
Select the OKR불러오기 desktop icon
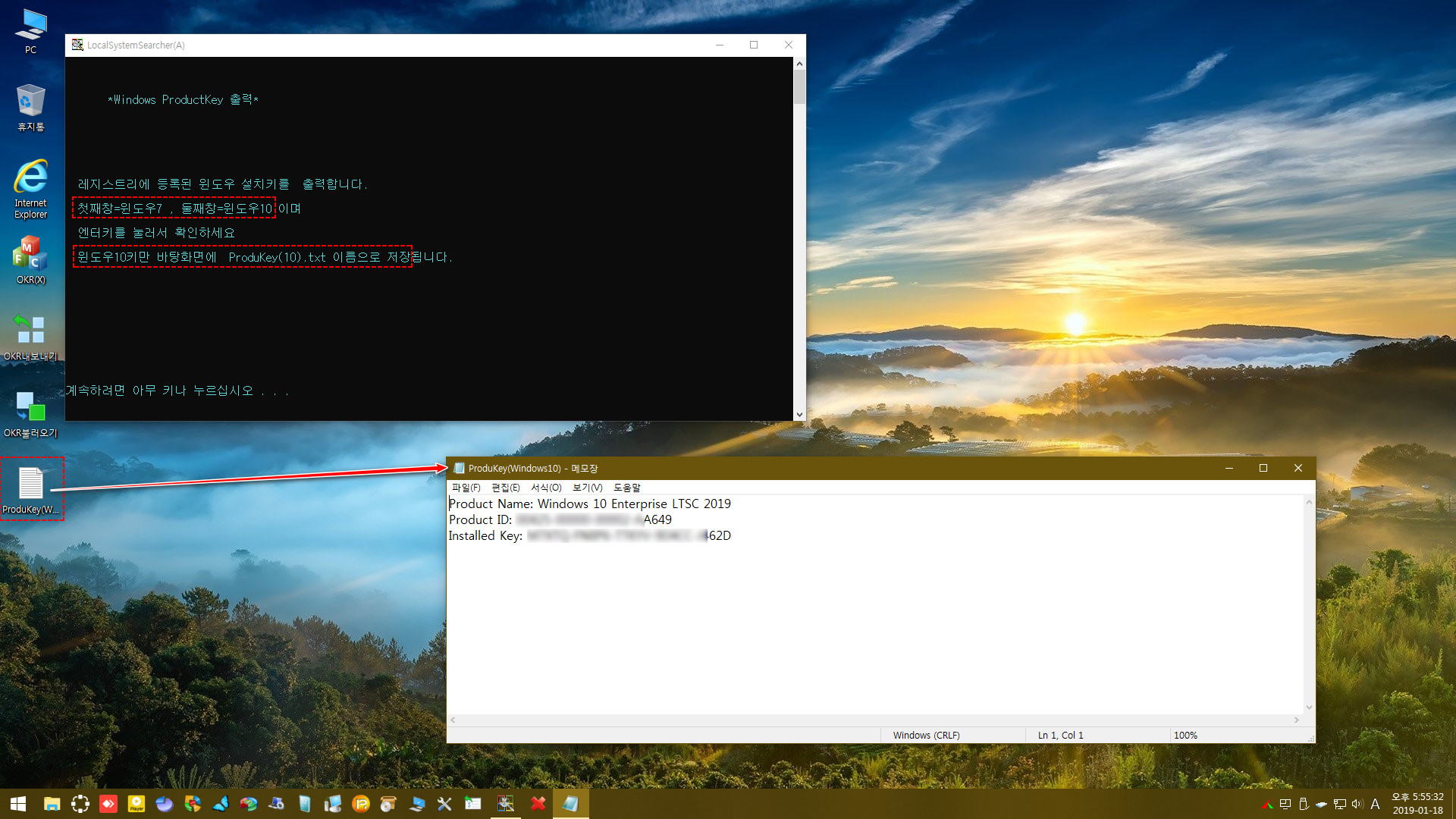click(30, 414)
